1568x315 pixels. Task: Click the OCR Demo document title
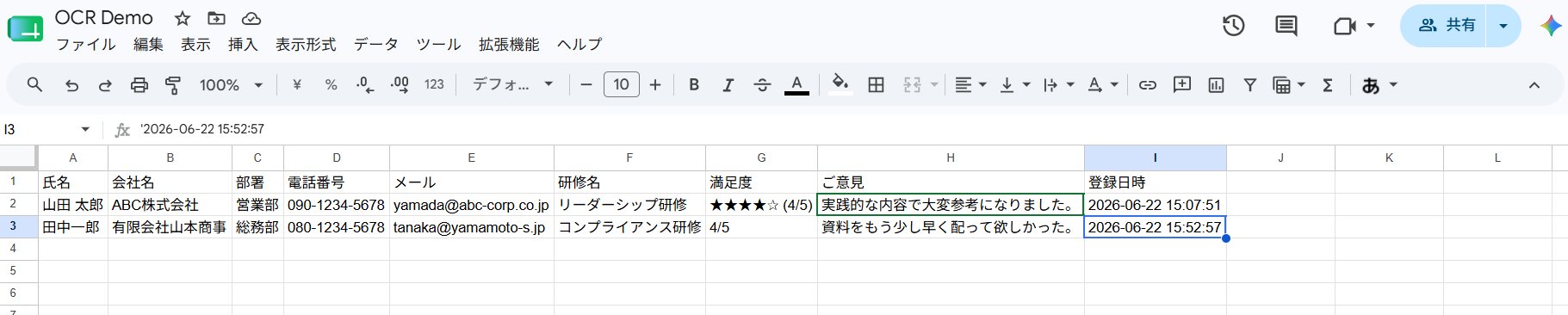coord(104,18)
